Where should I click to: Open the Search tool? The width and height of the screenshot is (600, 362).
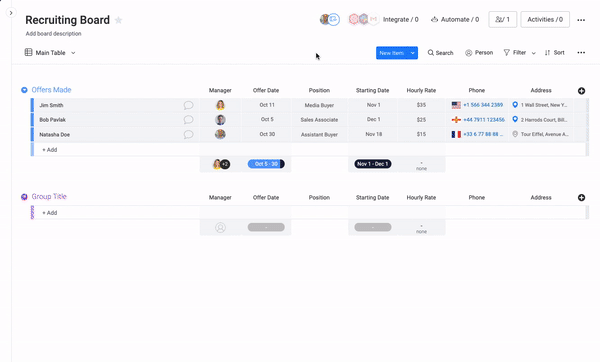point(440,53)
